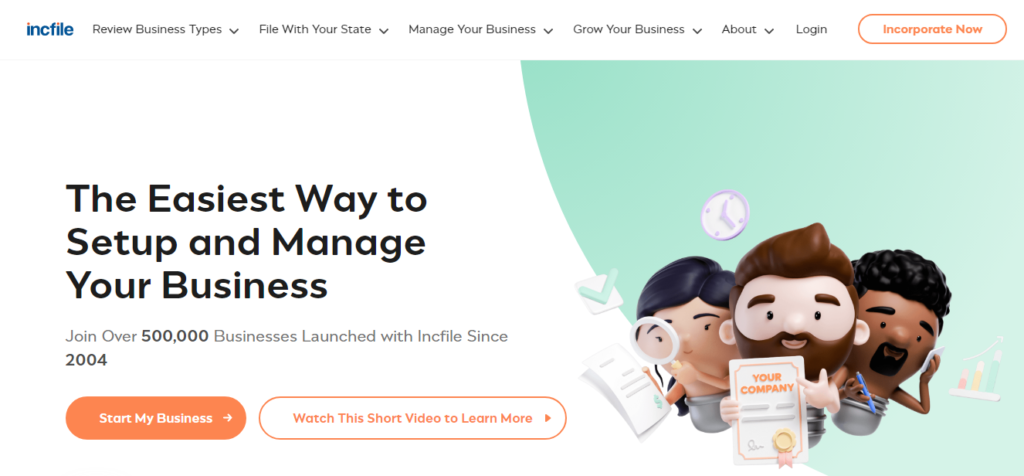The image size is (1024, 476).
Task: Click the gold seal ribbon on certificate
Action: 784,444
